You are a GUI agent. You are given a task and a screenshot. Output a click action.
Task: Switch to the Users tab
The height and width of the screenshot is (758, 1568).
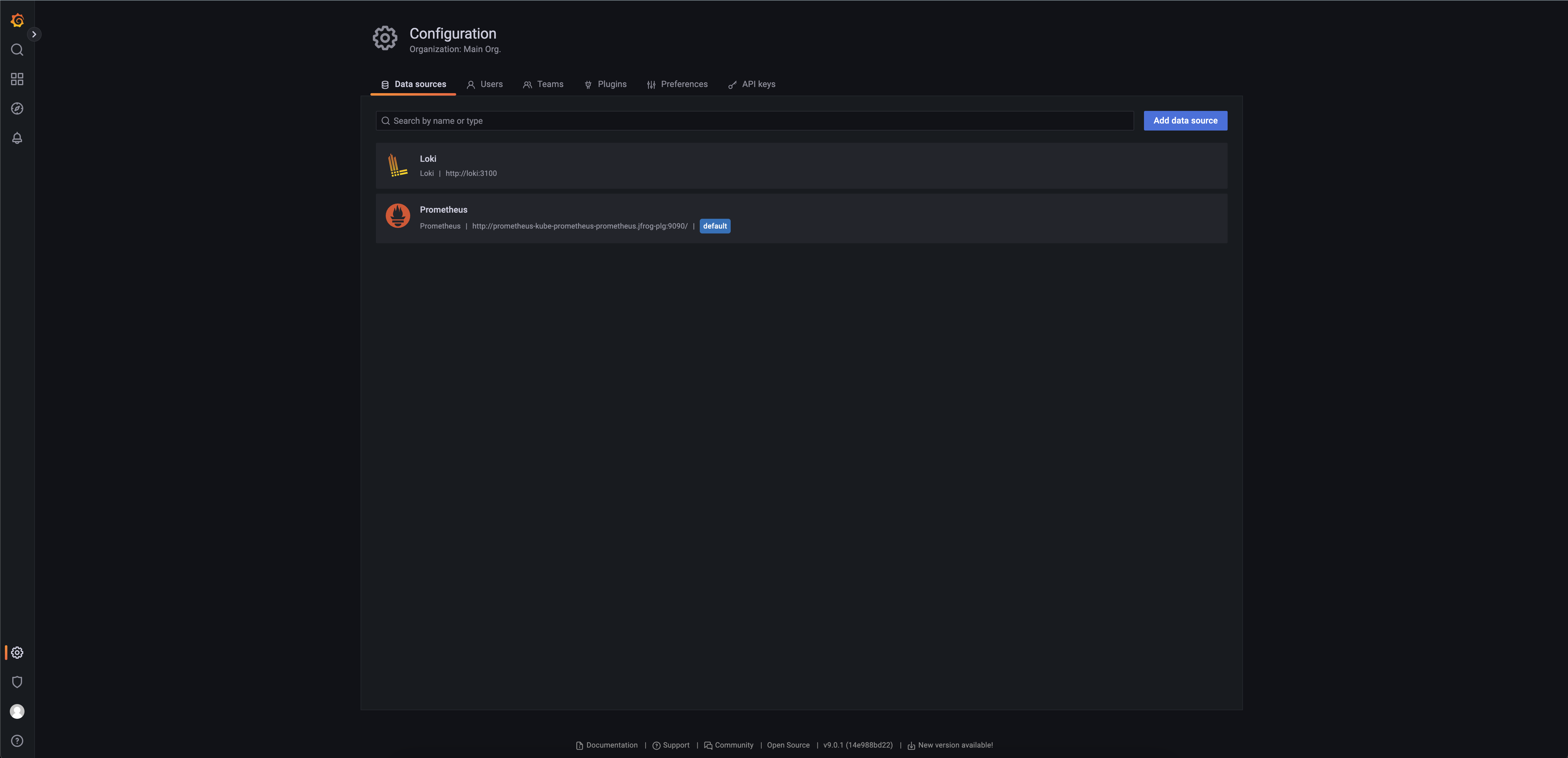484,84
